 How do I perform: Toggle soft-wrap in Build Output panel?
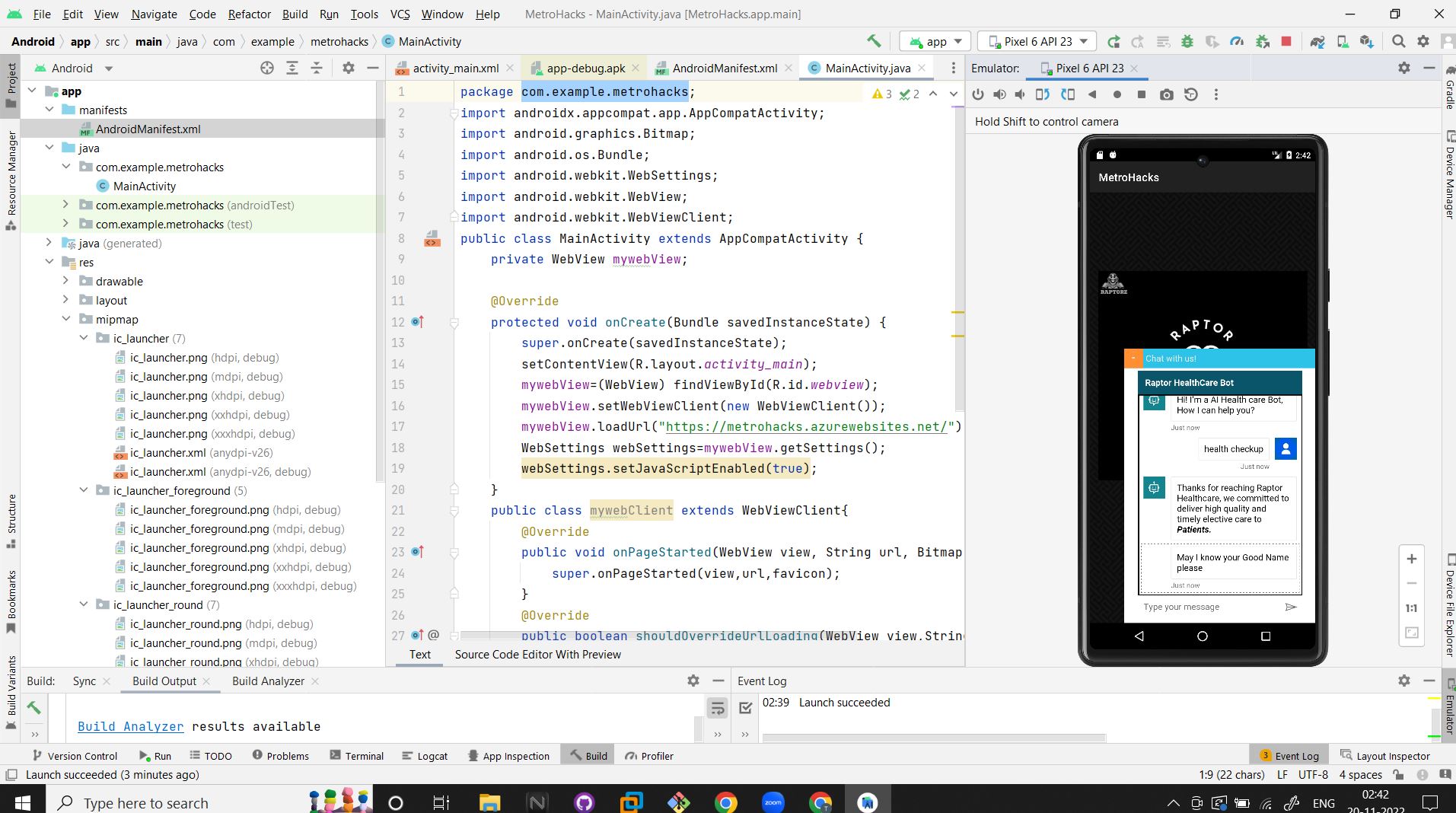(717, 708)
